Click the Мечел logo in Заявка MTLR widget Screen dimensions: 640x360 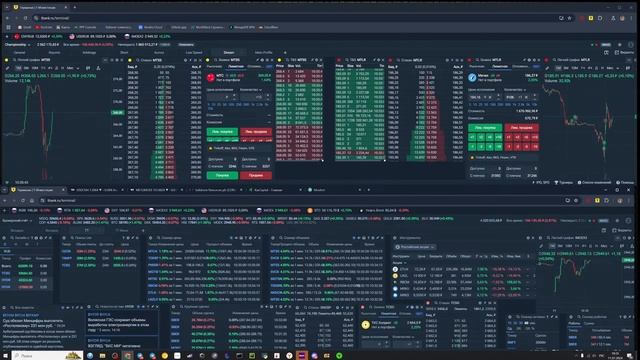pos(472,78)
